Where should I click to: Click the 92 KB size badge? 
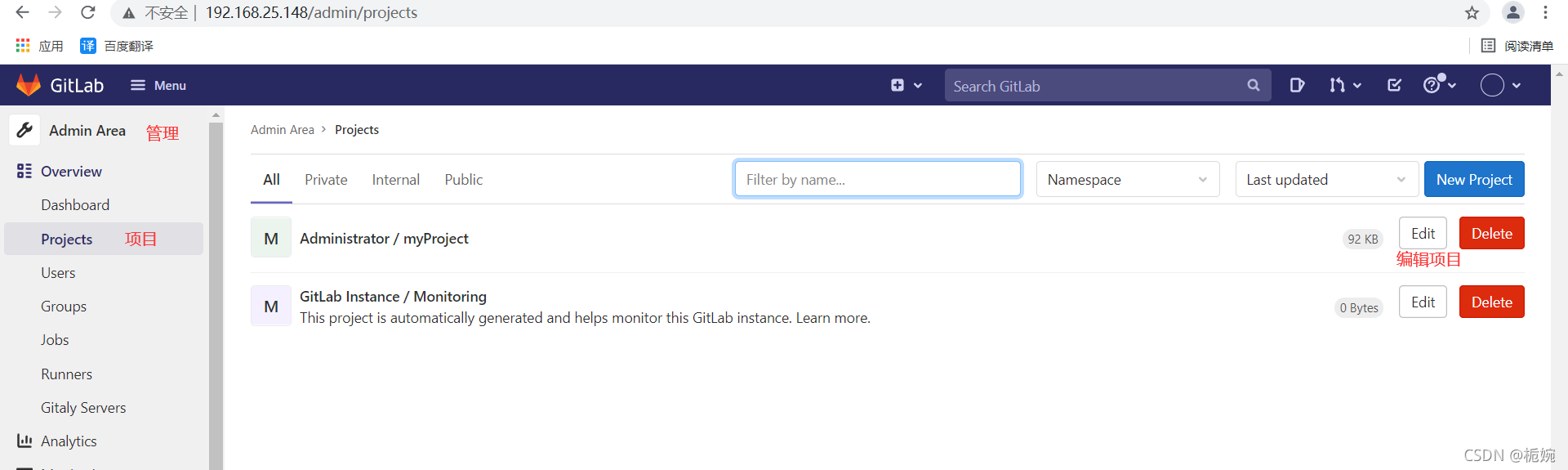pos(1362,239)
